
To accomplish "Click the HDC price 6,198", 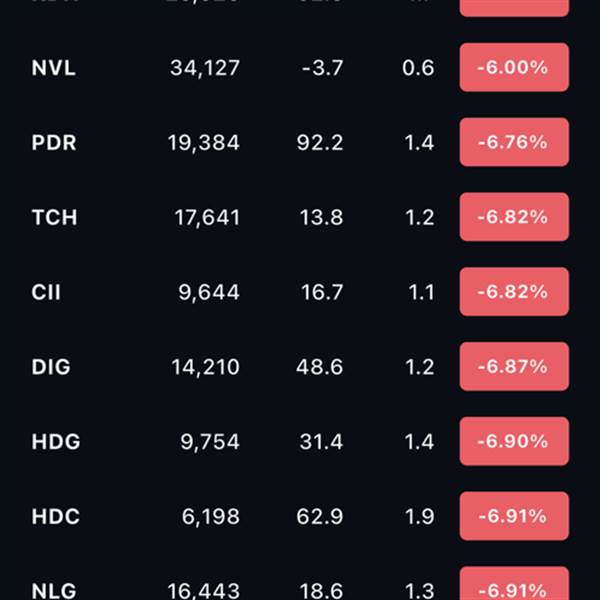I will coord(210,517).
